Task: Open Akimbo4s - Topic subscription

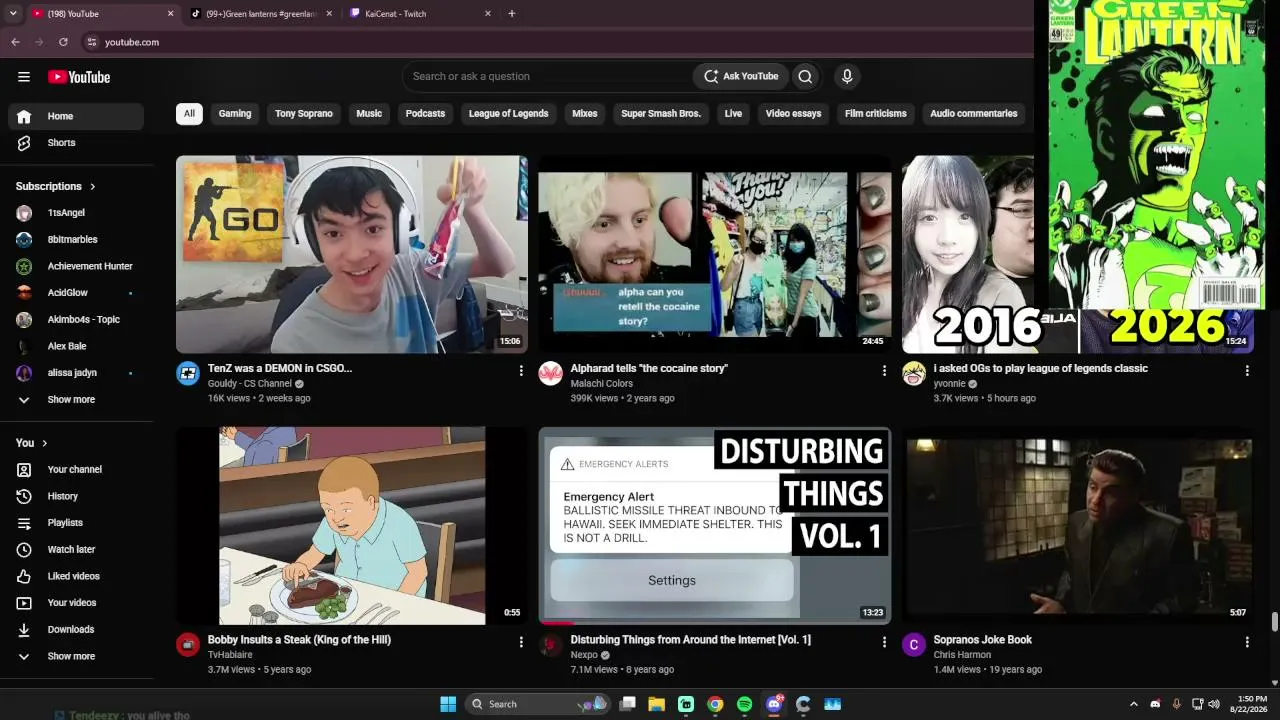Action: pyautogui.click(x=76, y=320)
